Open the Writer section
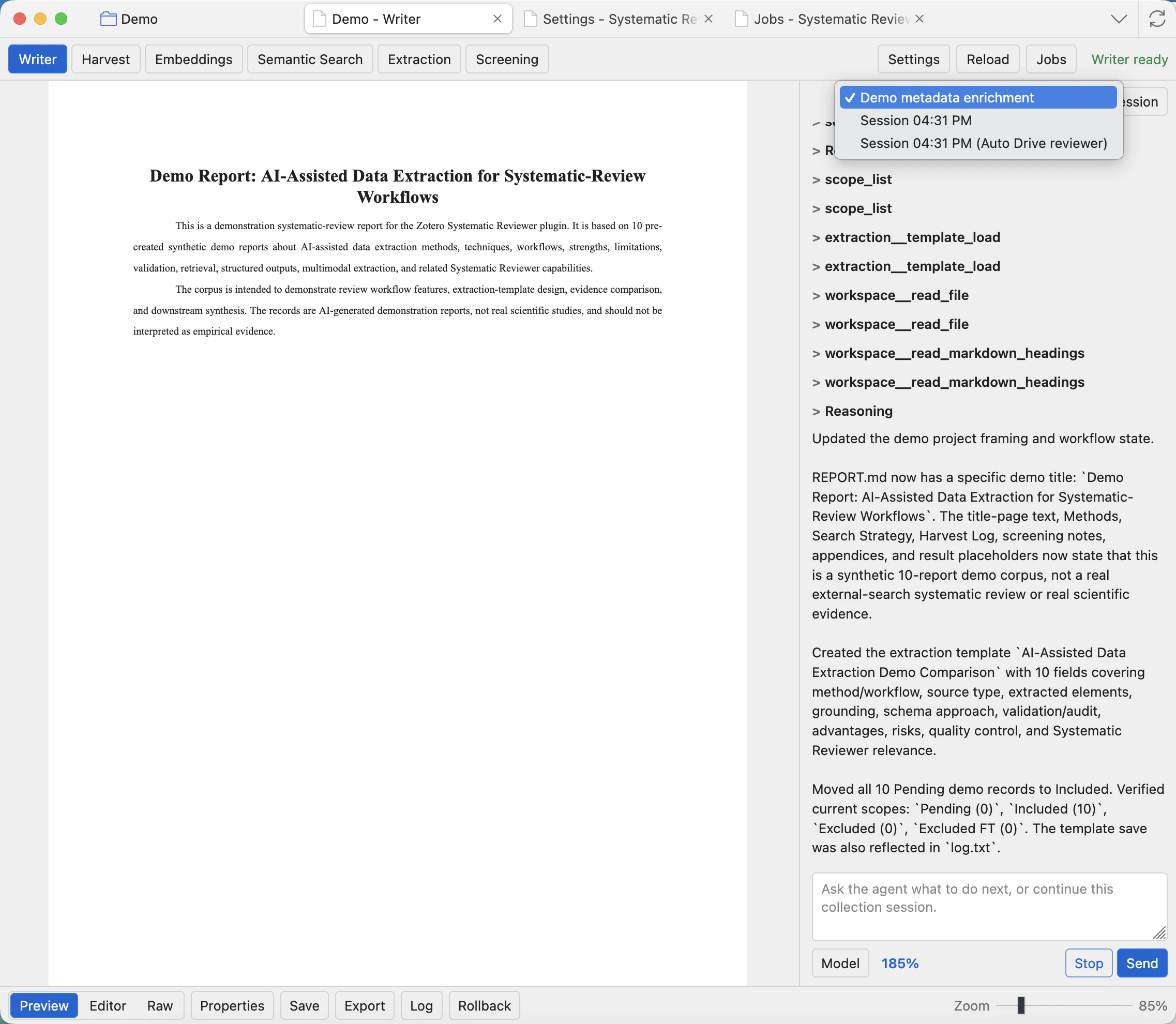The height and width of the screenshot is (1024, 1176). [x=38, y=59]
